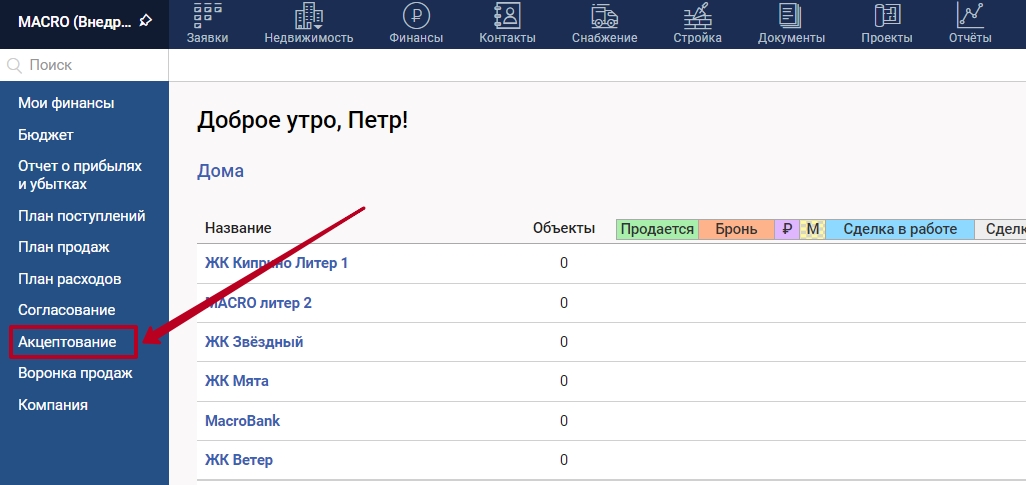Select the Проекты blueprint icon
The height and width of the screenshot is (485, 1026).
886,16
